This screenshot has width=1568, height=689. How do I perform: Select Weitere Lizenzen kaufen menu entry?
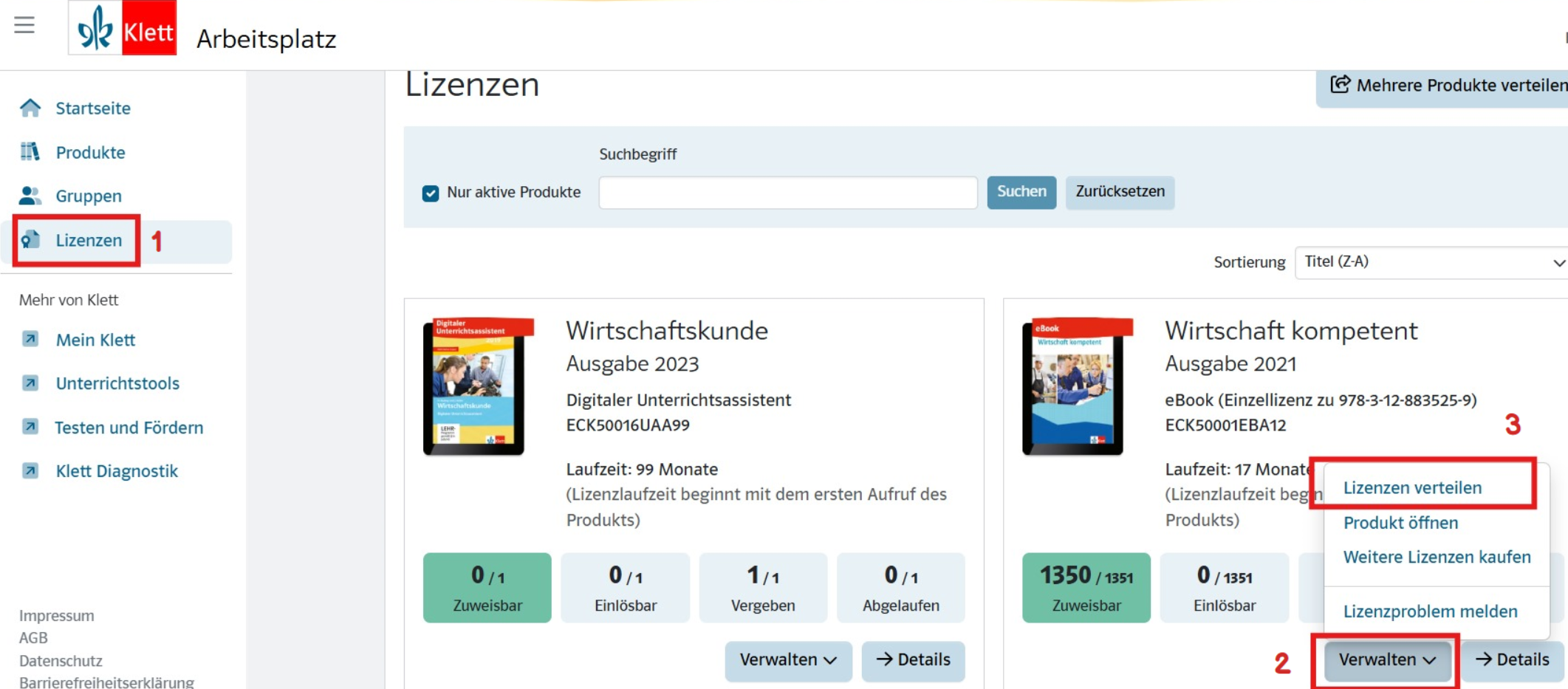[x=1436, y=557]
